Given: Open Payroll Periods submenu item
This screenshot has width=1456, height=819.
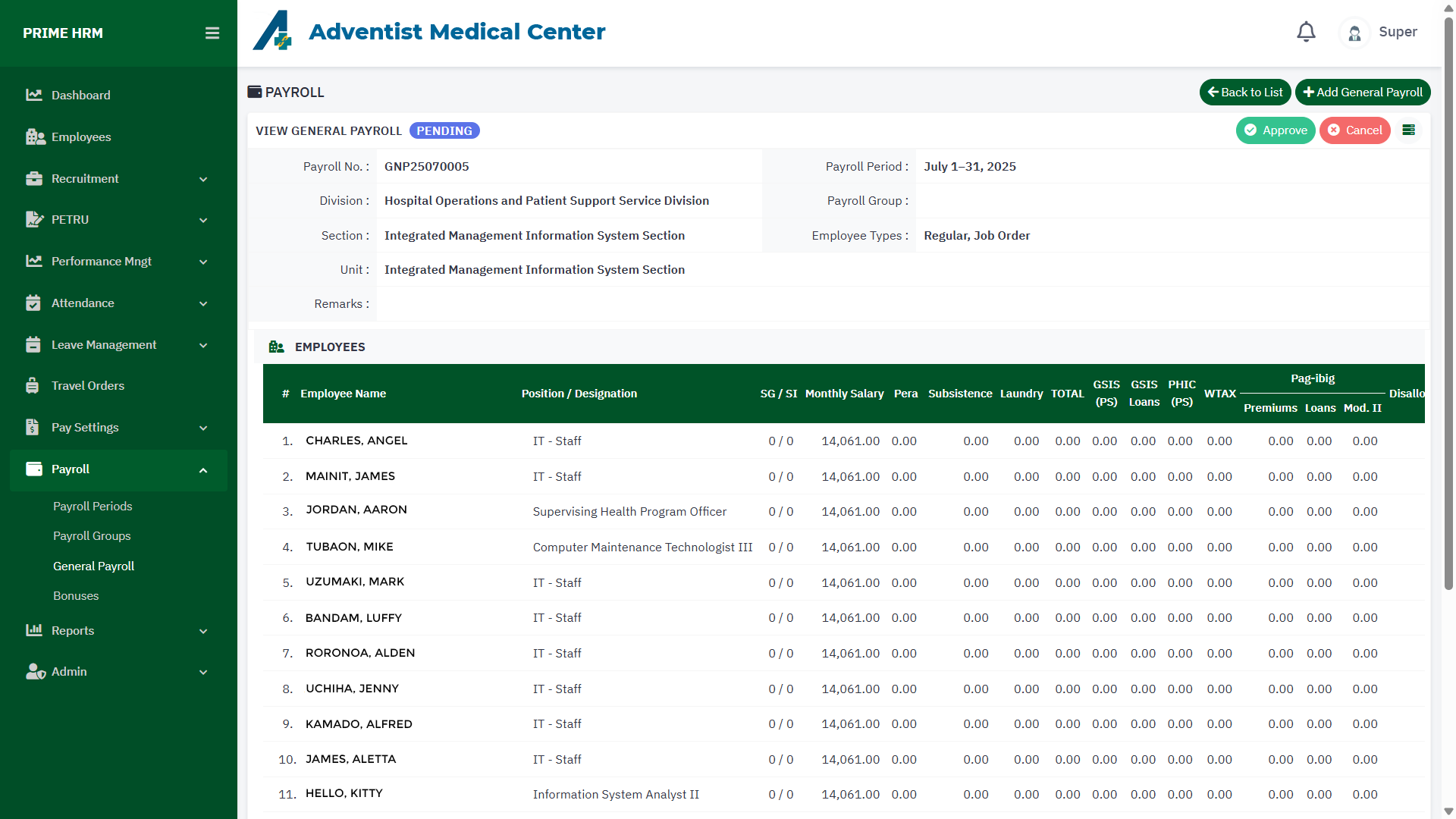Looking at the screenshot, I should click(93, 507).
